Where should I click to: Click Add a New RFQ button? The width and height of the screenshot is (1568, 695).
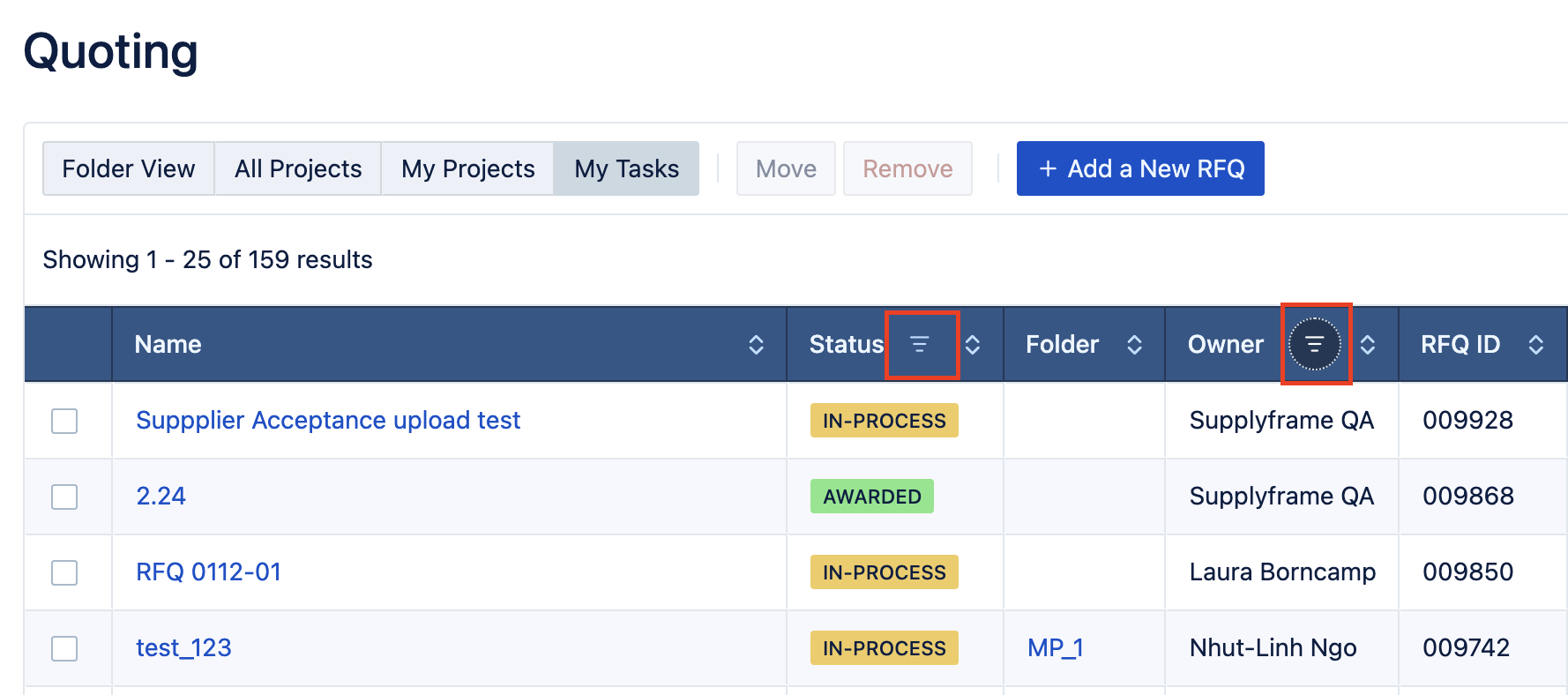tap(1139, 168)
